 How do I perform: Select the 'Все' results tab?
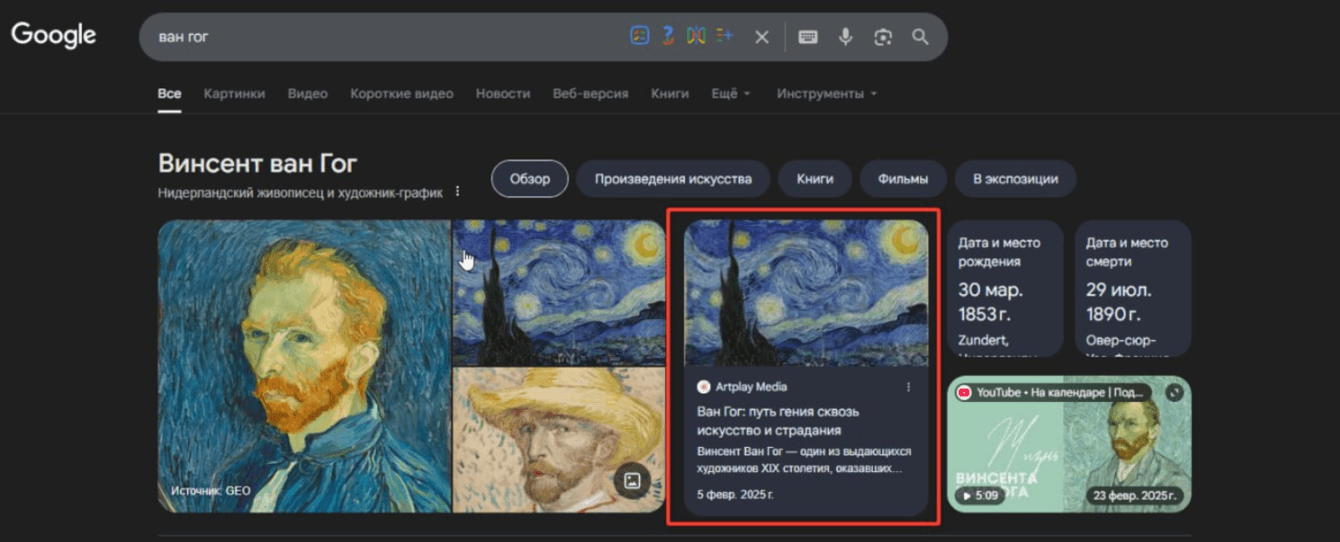point(170,94)
